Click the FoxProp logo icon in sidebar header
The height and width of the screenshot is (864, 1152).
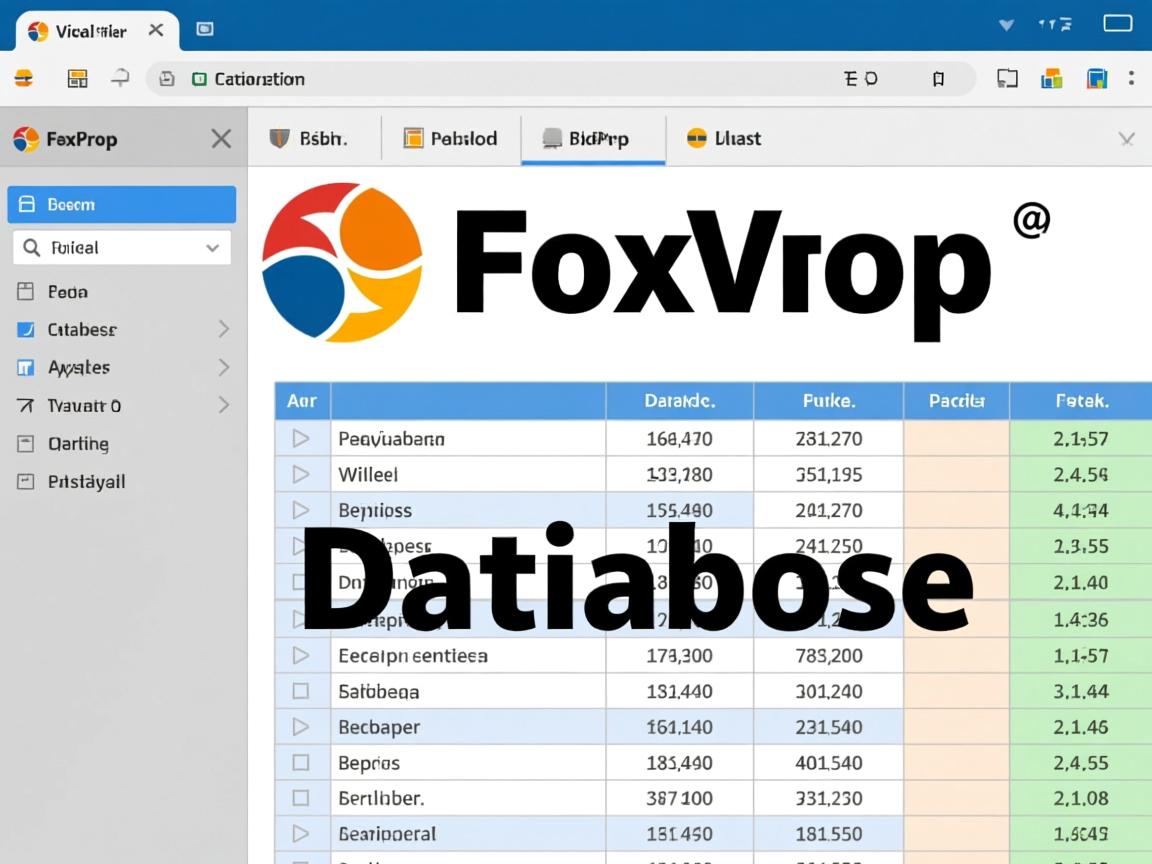click(x=26, y=139)
